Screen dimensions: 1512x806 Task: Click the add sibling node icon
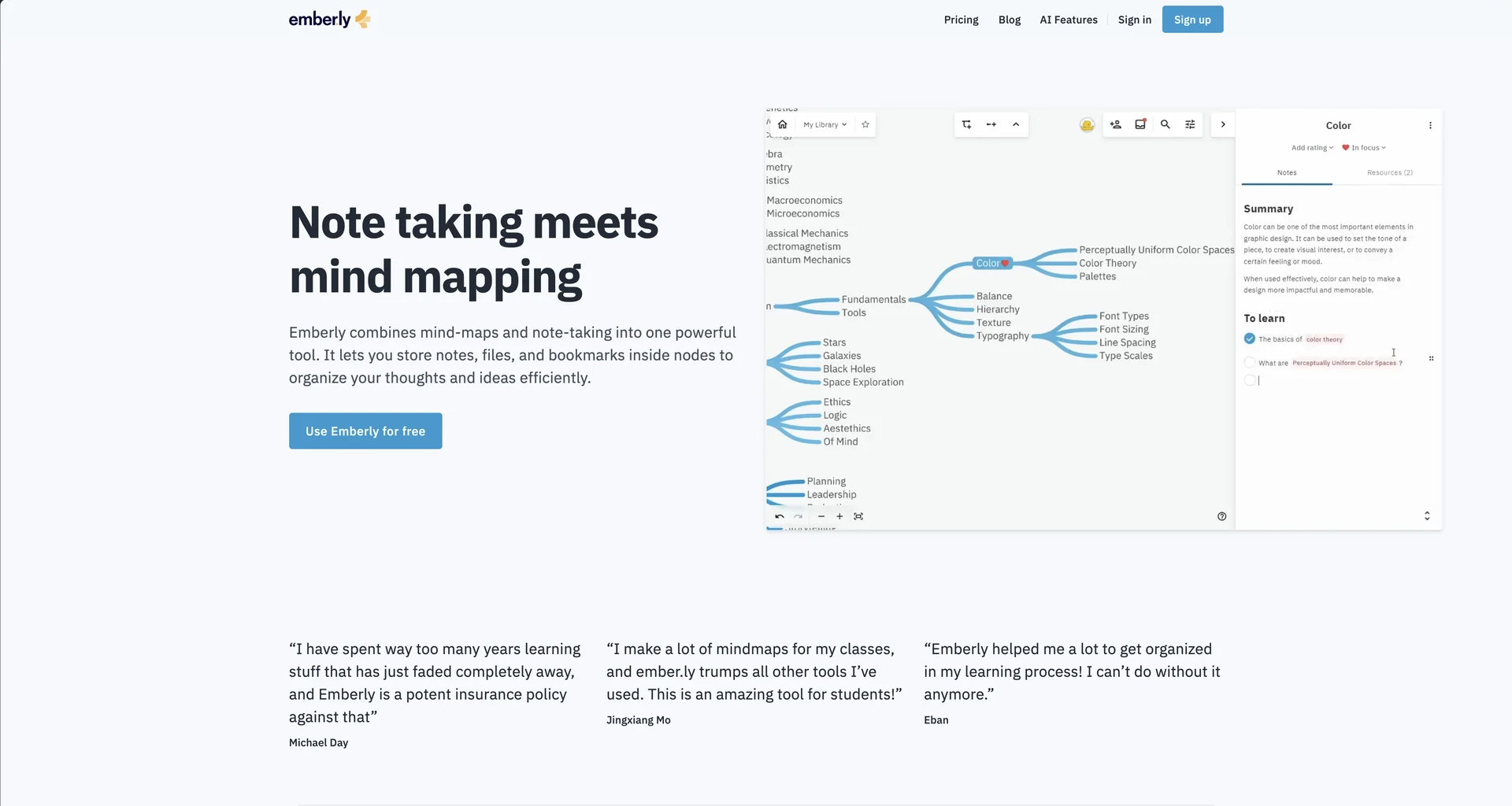click(x=991, y=124)
